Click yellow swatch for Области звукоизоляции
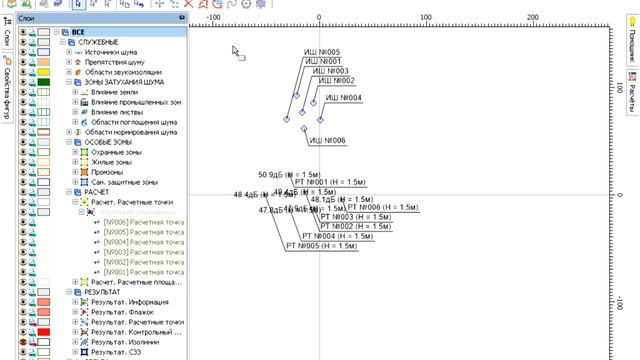The image size is (640, 360). 44,72
